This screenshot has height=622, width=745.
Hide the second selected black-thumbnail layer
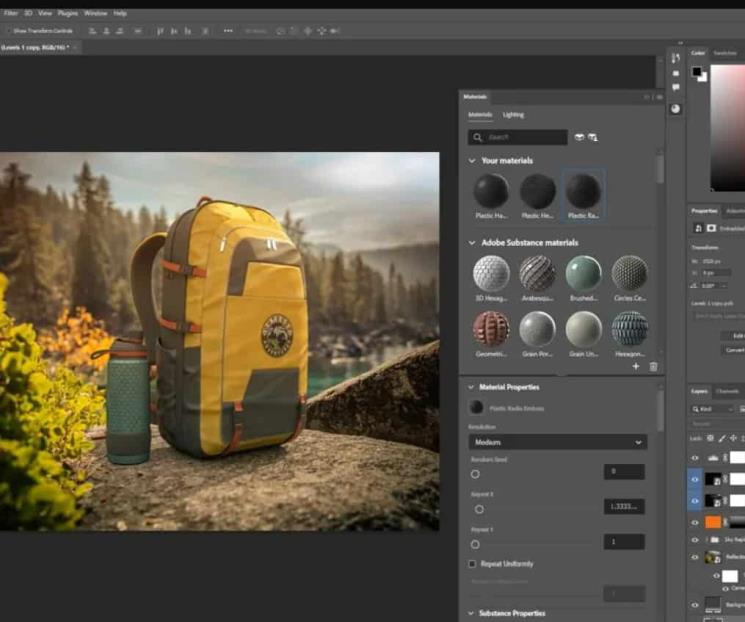(695, 501)
